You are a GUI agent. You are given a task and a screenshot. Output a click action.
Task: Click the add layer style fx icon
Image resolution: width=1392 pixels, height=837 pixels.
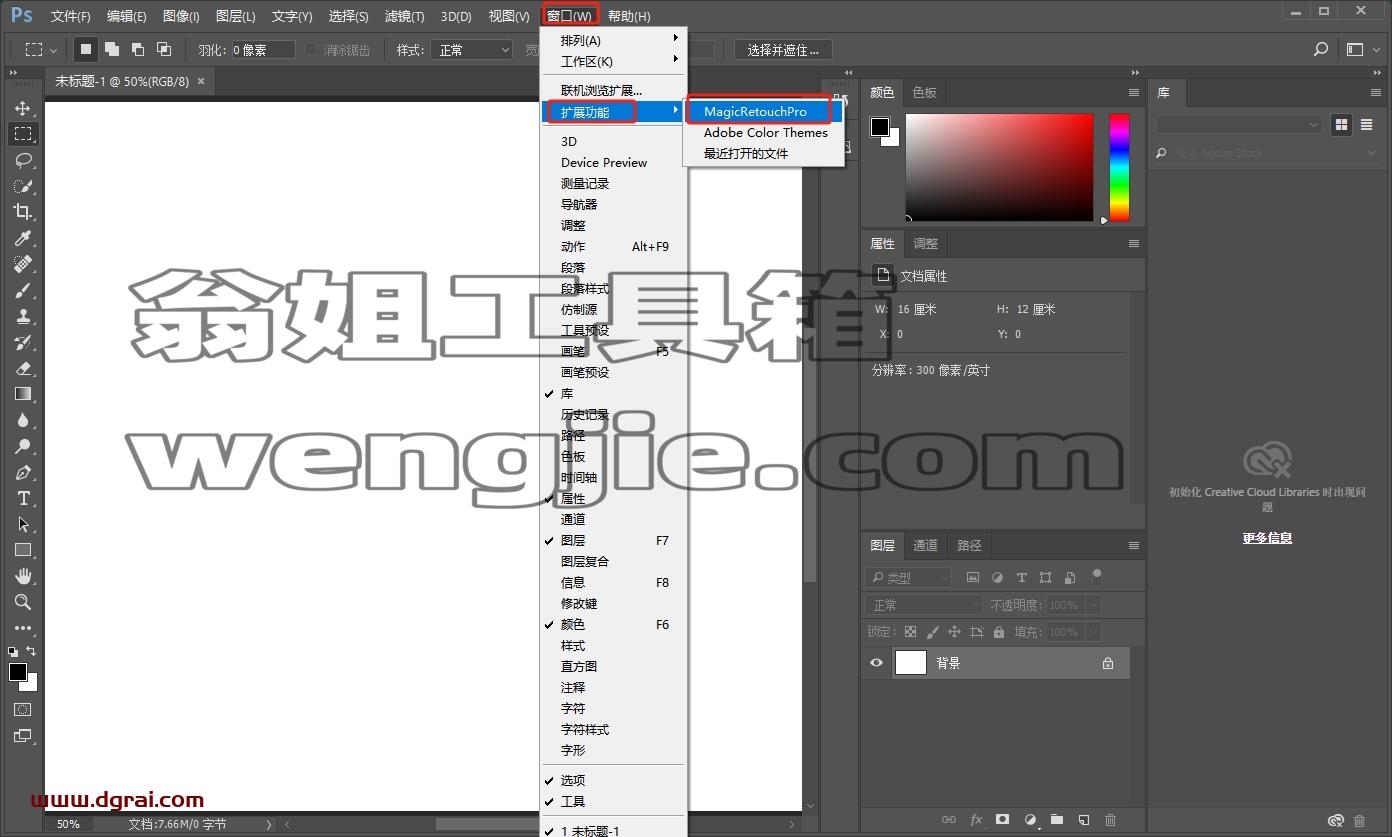(976, 820)
